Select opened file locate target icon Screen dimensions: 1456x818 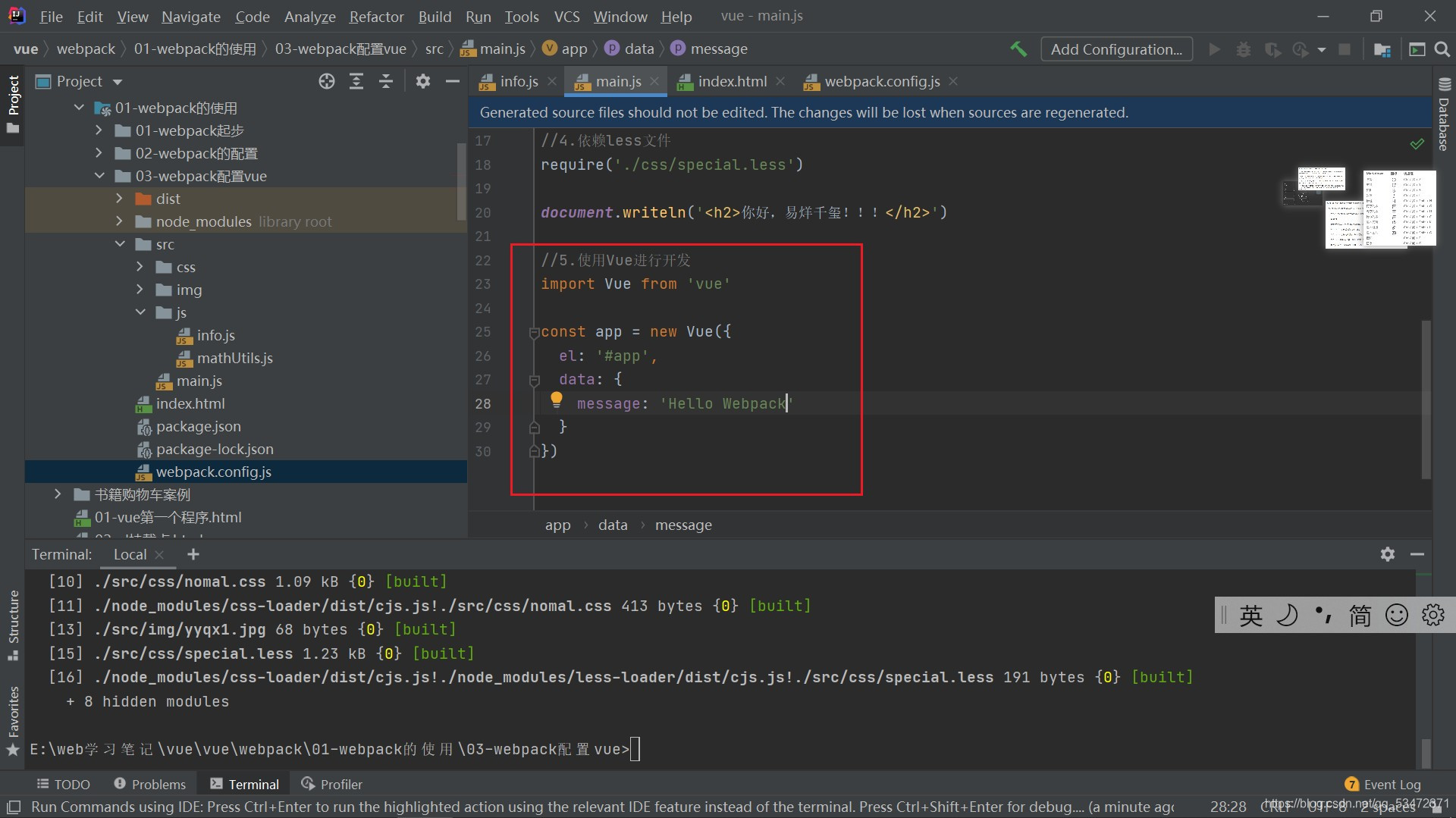click(327, 81)
